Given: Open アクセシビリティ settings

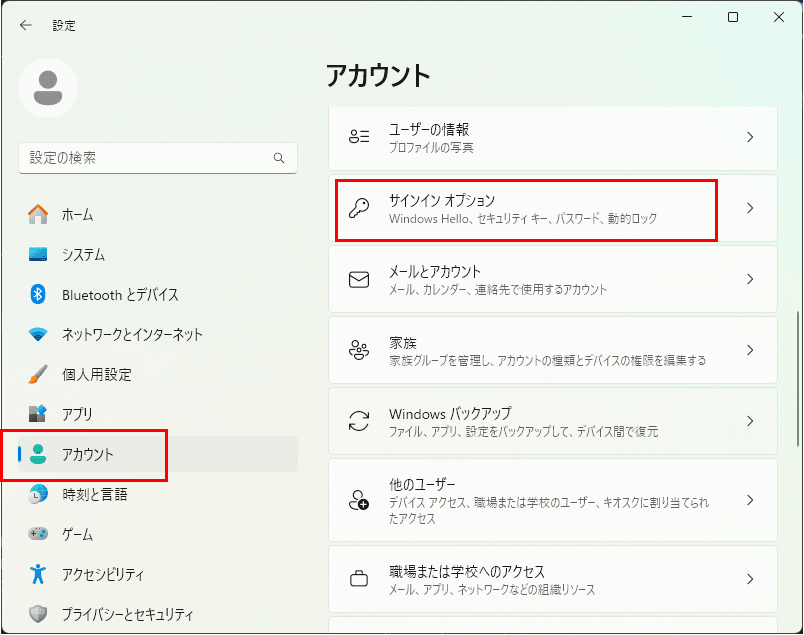Looking at the screenshot, I should [103, 574].
